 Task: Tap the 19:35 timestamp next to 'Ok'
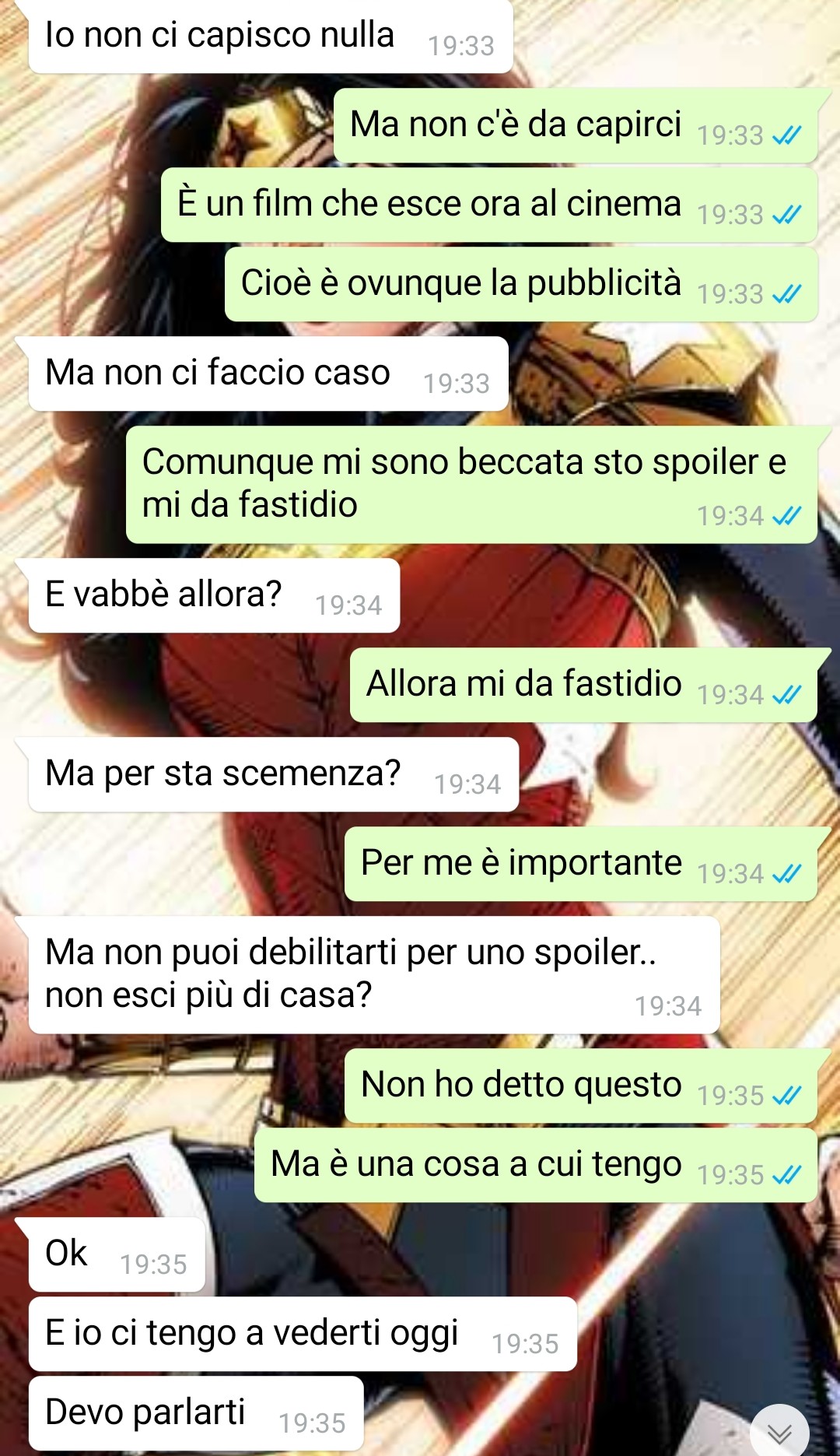pyautogui.click(x=153, y=1265)
